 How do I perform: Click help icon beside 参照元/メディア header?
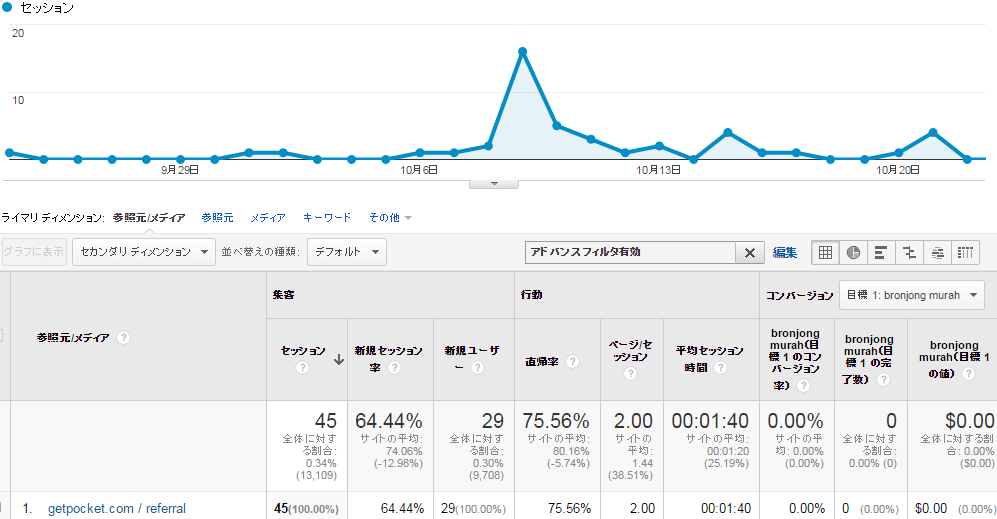(124, 338)
